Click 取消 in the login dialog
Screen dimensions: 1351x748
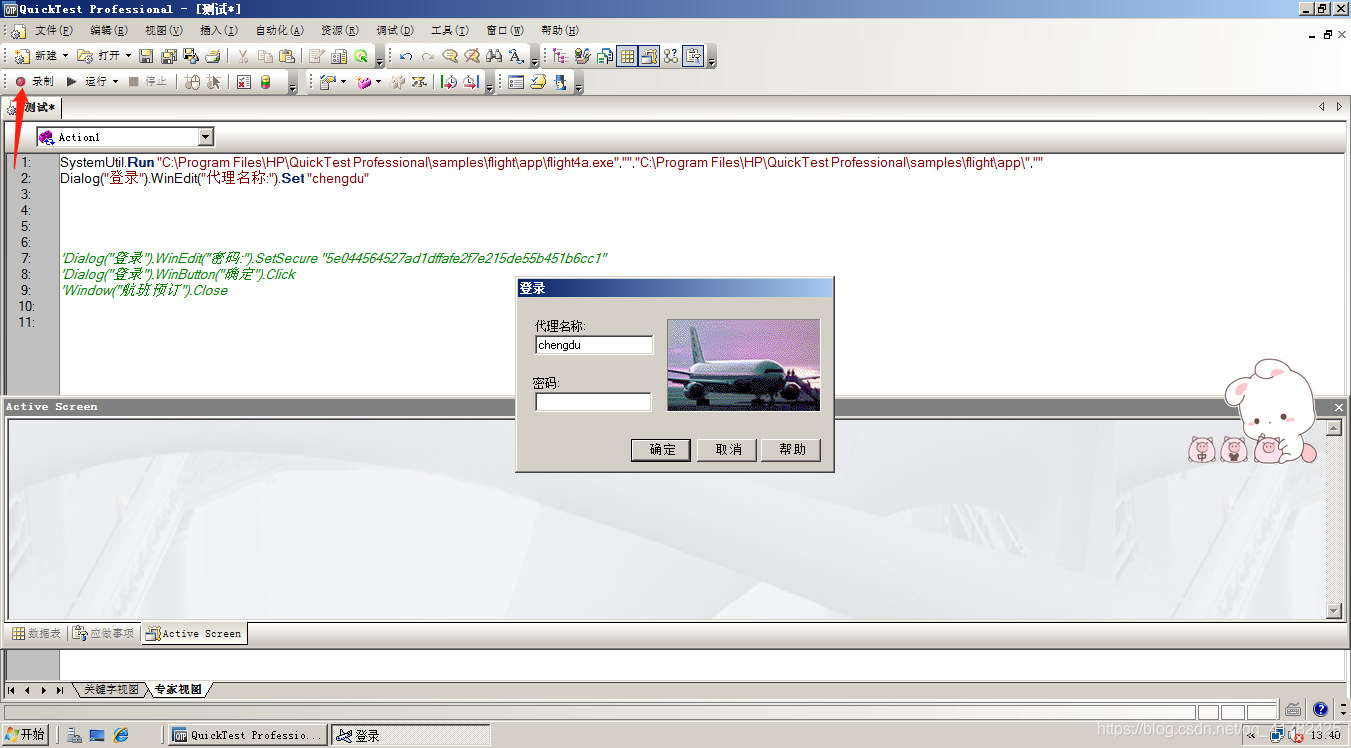pos(728,449)
